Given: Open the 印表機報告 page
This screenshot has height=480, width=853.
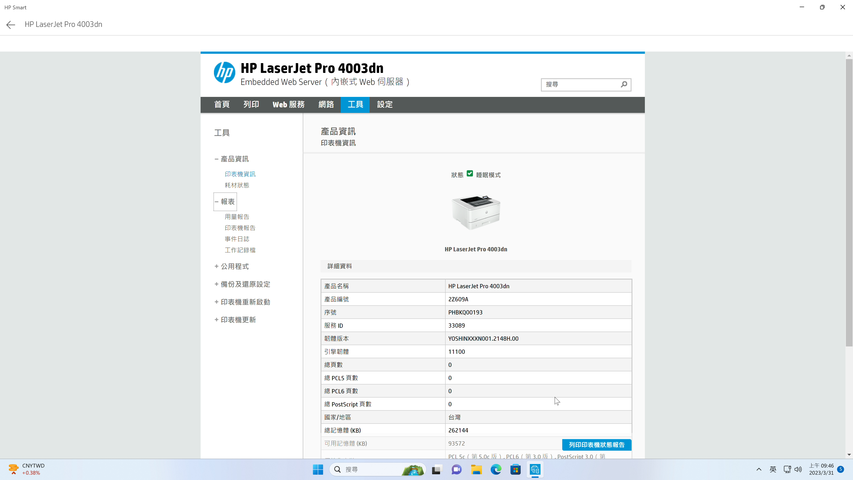Looking at the screenshot, I should (240, 228).
